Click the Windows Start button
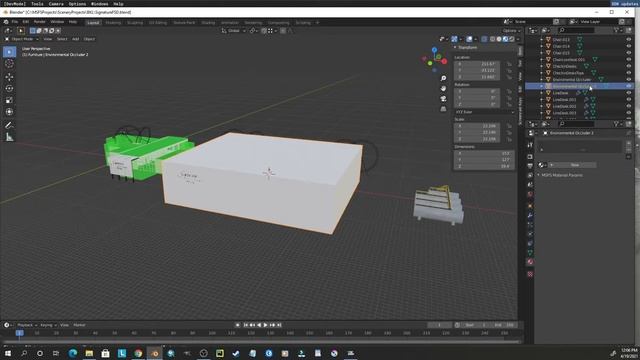This screenshot has height=360, width=640. [x=7, y=353]
